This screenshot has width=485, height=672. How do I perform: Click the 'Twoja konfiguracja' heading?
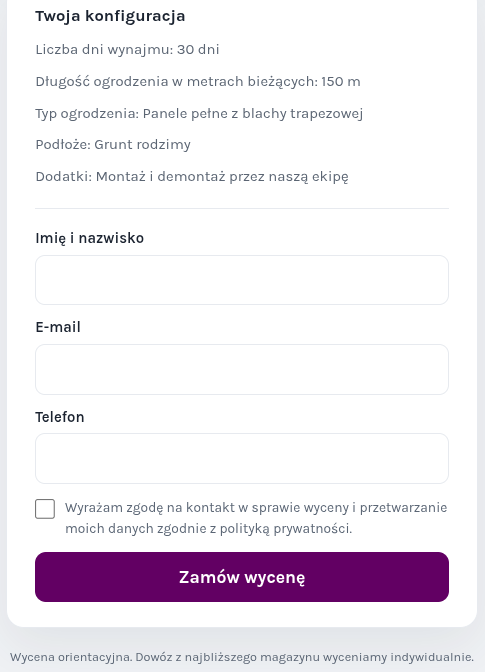point(110,16)
